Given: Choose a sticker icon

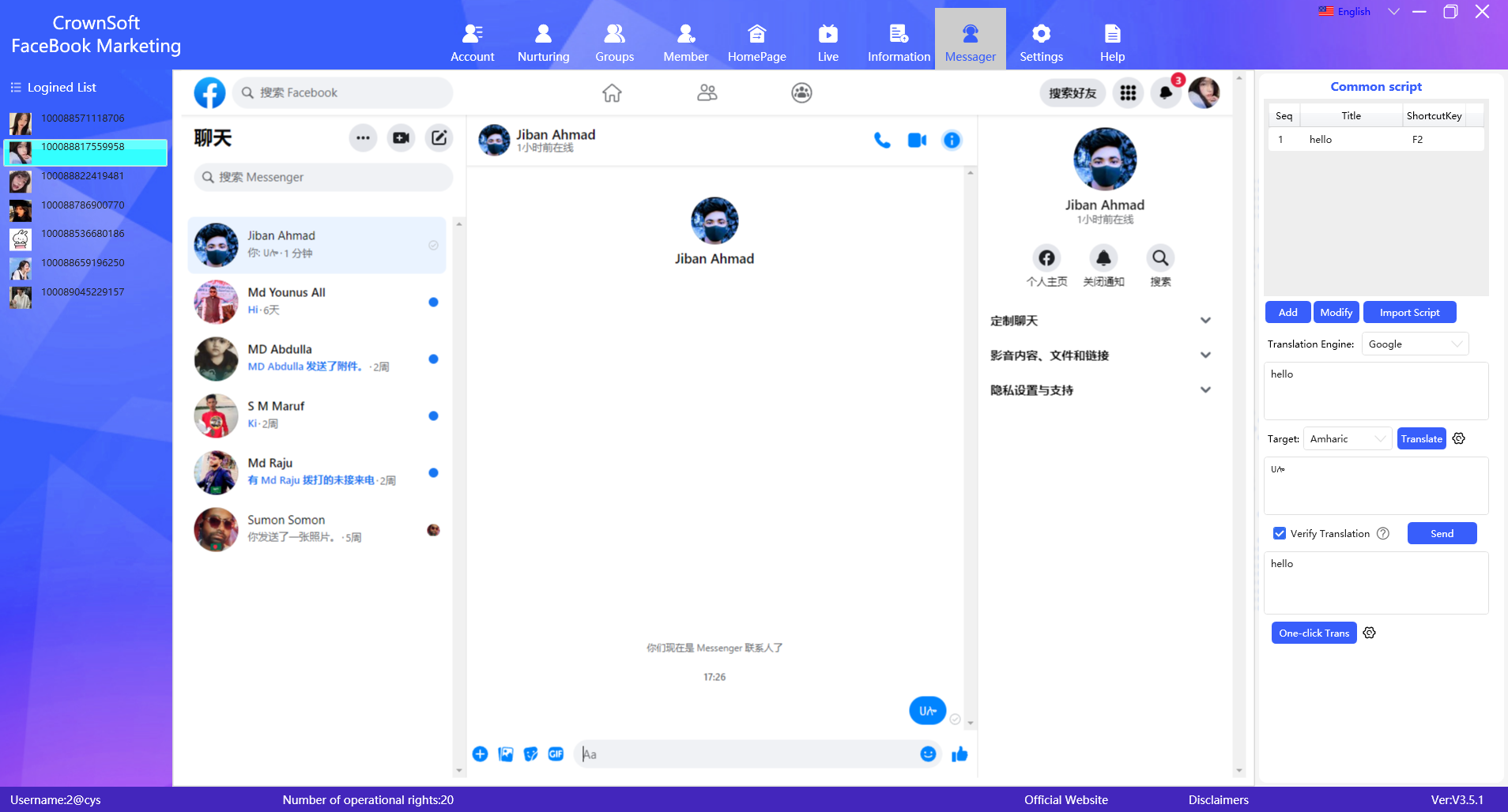Looking at the screenshot, I should (531, 754).
